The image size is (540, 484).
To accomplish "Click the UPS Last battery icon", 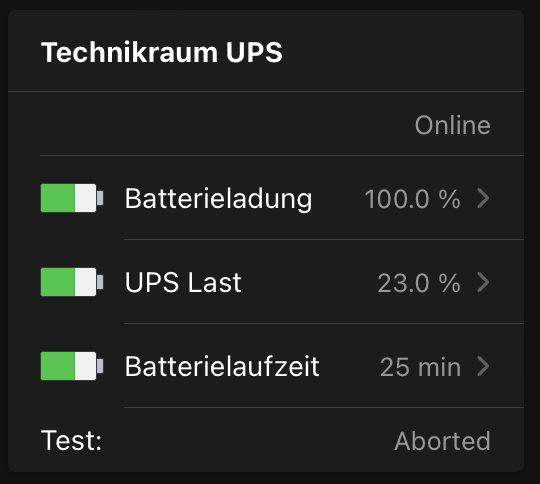I will pyautogui.click(x=72, y=282).
